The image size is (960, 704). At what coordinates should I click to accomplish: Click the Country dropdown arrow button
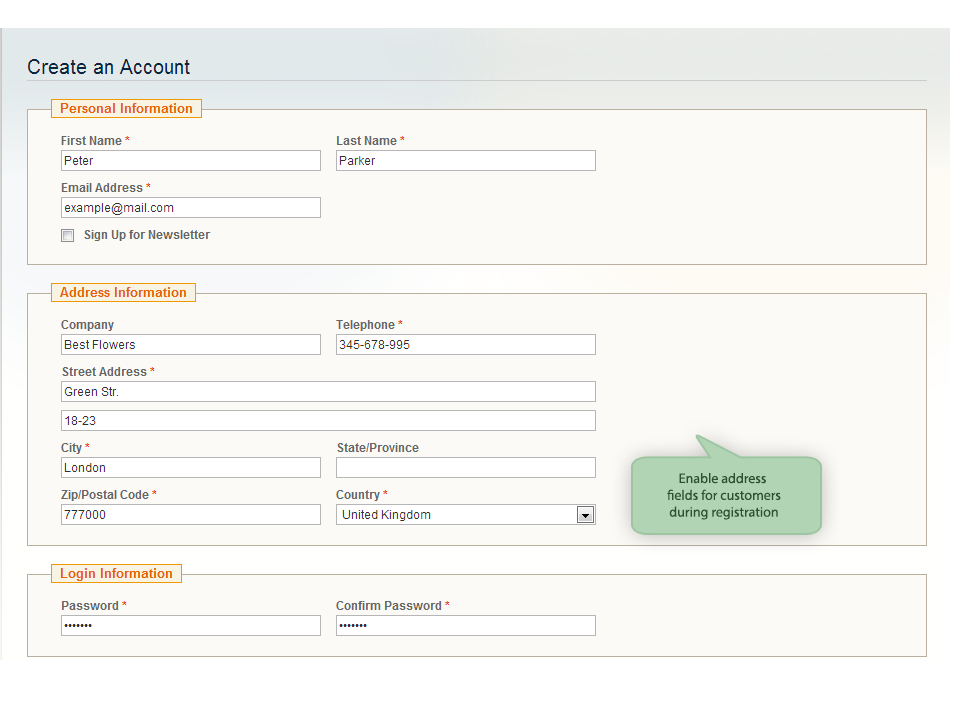click(x=585, y=515)
